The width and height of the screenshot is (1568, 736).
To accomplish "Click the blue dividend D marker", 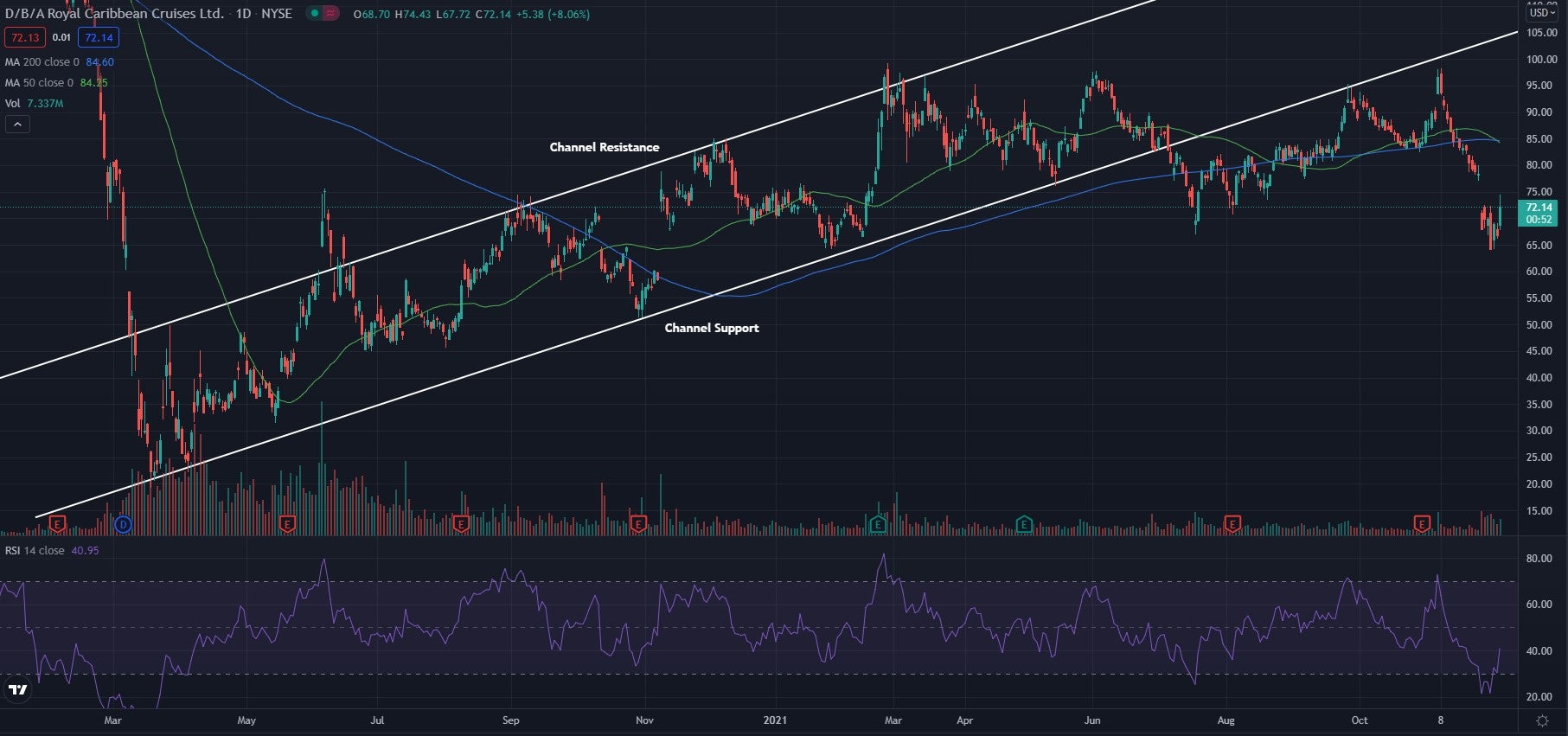I will (x=123, y=524).
